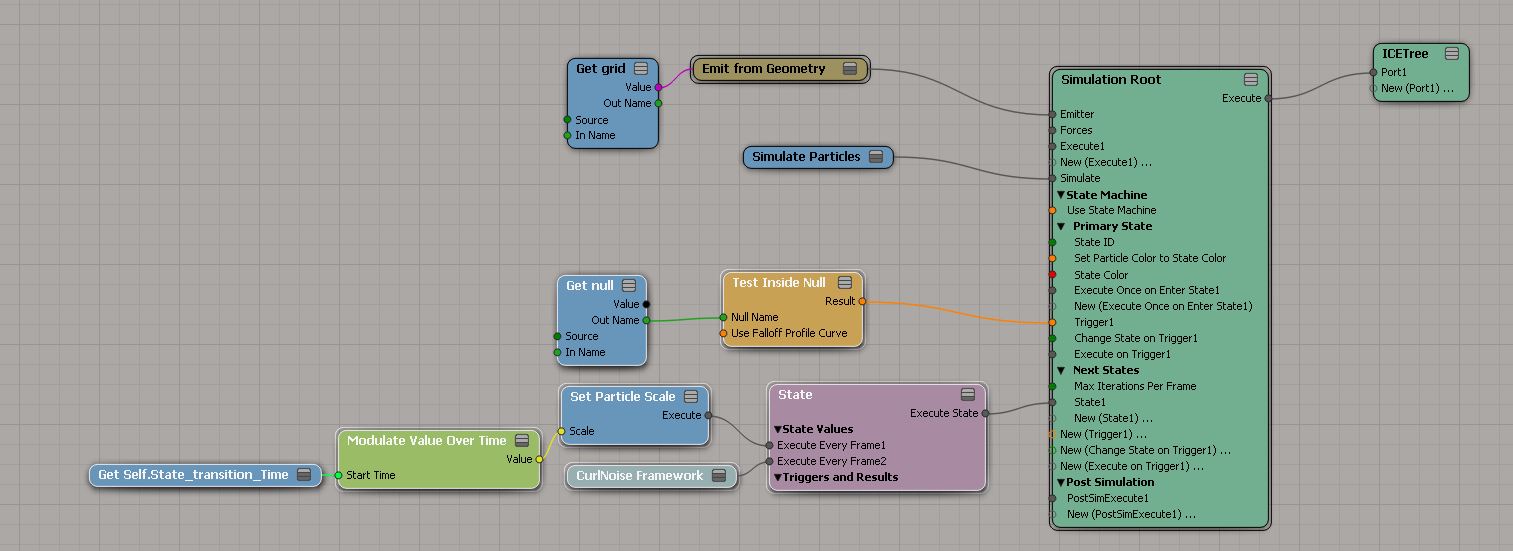Toggle the Use State Machine port
Viewport: 1513px width, 551px height.
point(1052,211)
